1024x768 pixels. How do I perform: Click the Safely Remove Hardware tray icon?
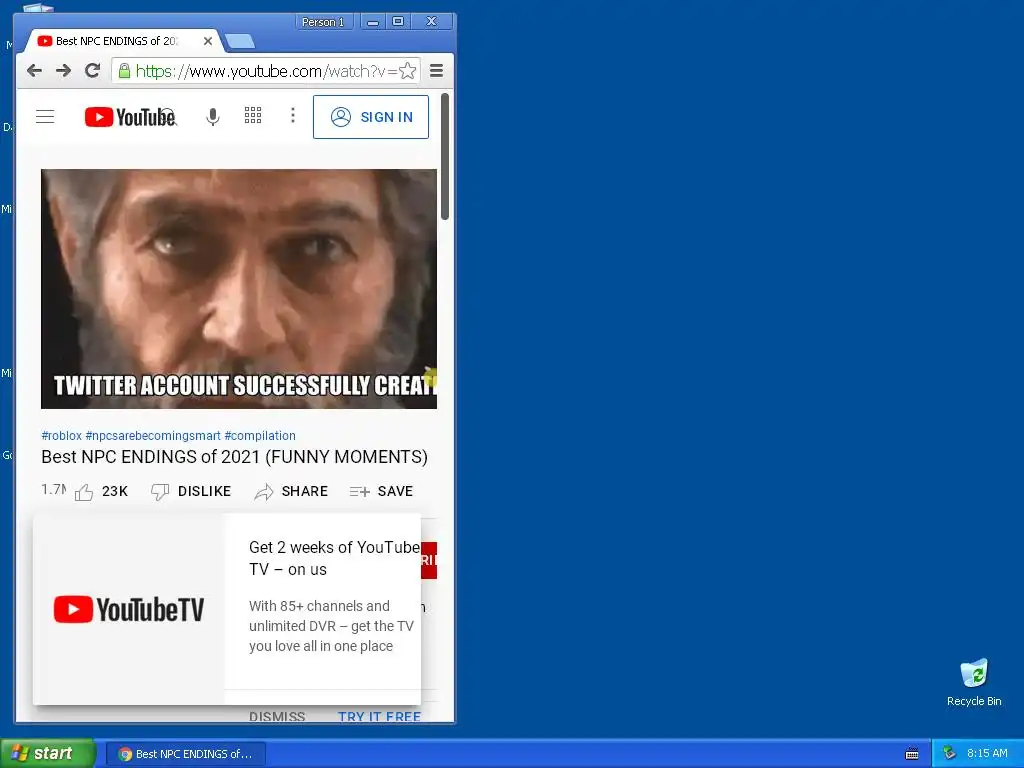(x=950, y=753)
